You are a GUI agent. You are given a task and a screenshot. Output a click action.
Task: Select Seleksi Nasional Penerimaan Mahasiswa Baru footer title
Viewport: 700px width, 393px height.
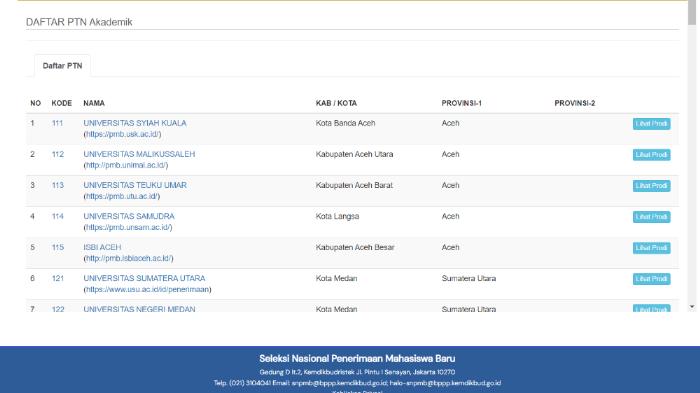click(357, 359)
